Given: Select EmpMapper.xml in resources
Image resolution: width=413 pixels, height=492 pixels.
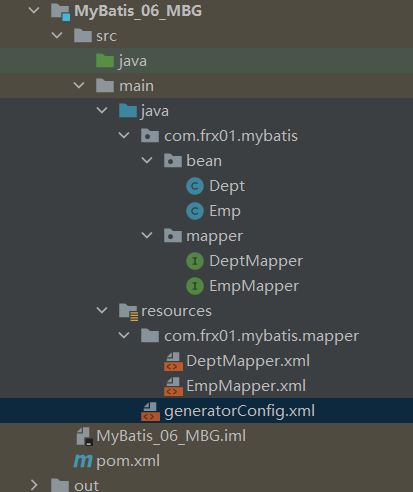Looking at the screenshot, I should click(x=246, y=386).
